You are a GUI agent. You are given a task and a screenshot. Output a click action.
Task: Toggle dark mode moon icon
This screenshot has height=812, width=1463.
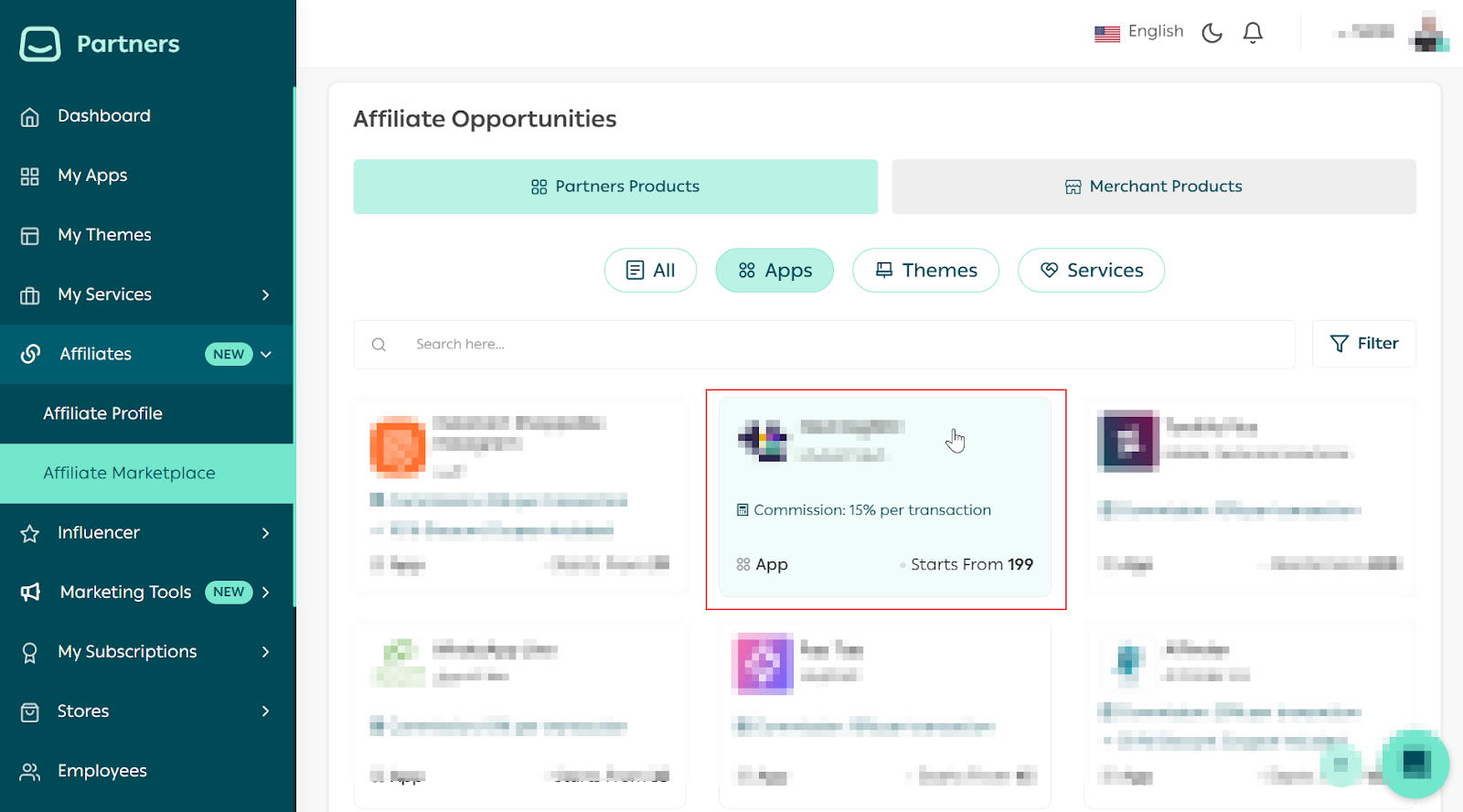[x=1212, y=33]
